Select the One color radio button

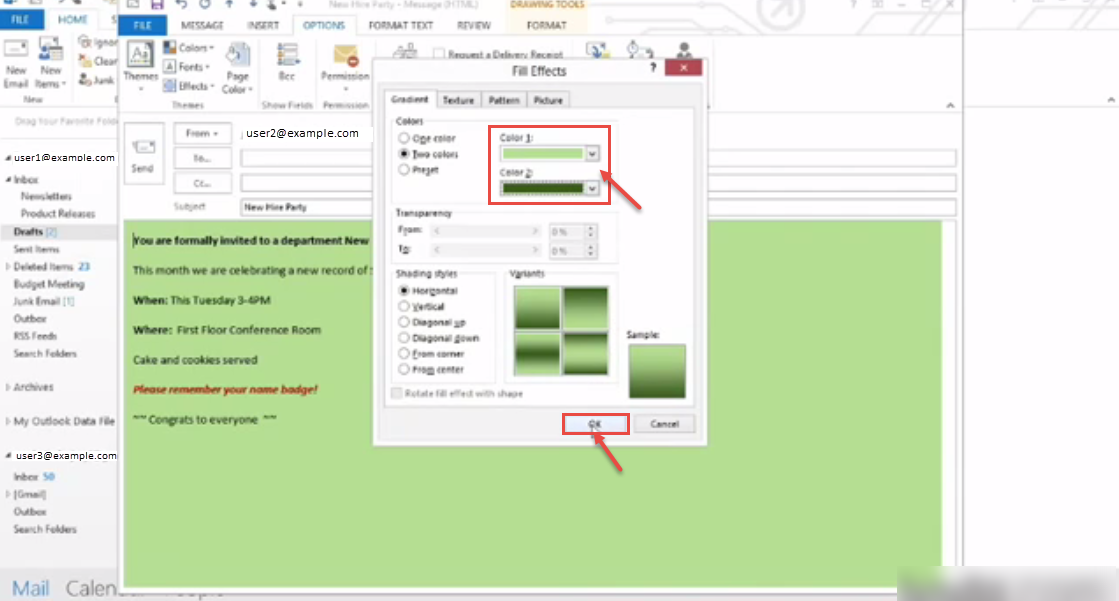[x=404, y=138]
